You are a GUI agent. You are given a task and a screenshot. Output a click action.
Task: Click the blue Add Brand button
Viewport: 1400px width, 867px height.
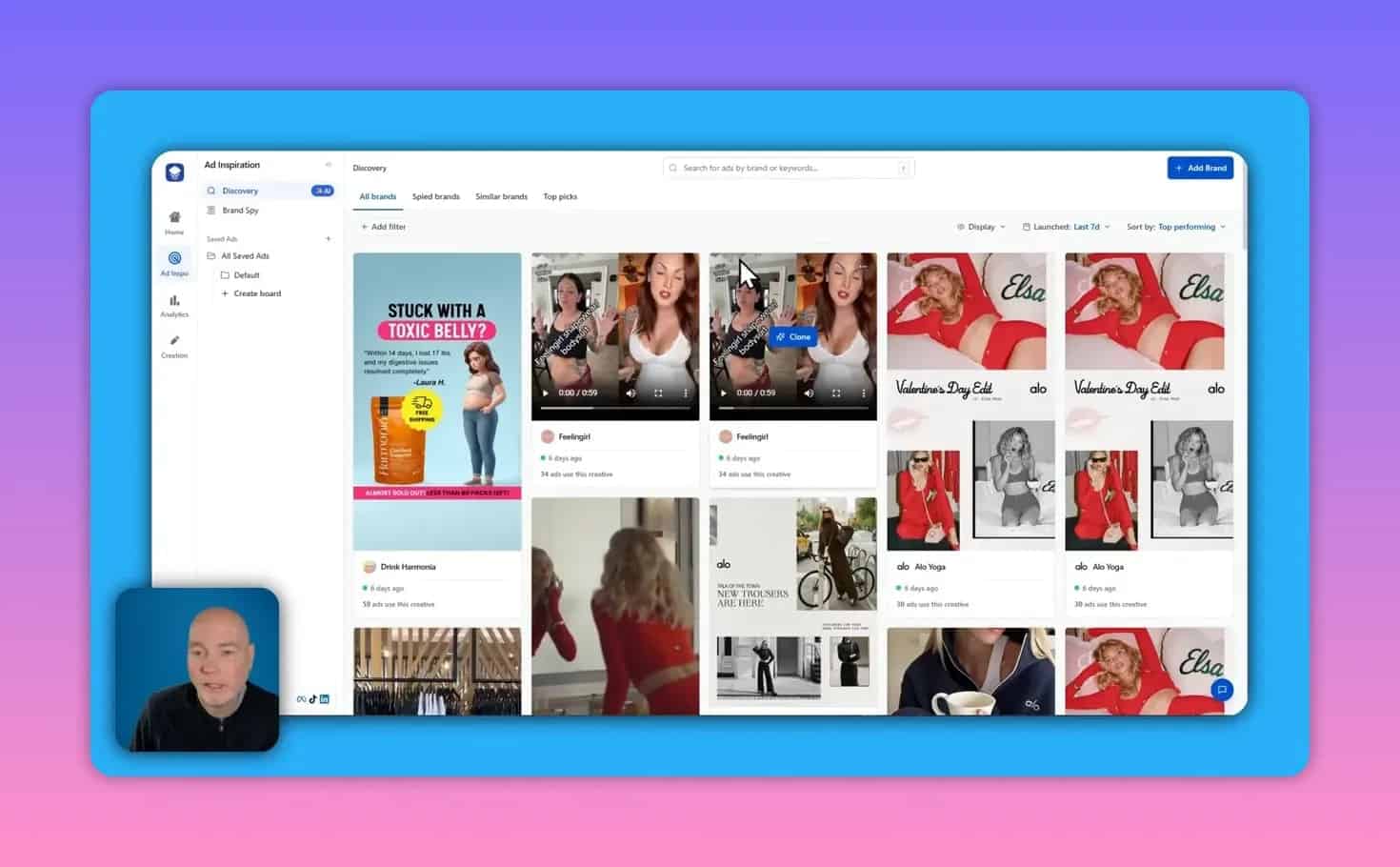pyautogui.click(x=1200, y=168)
